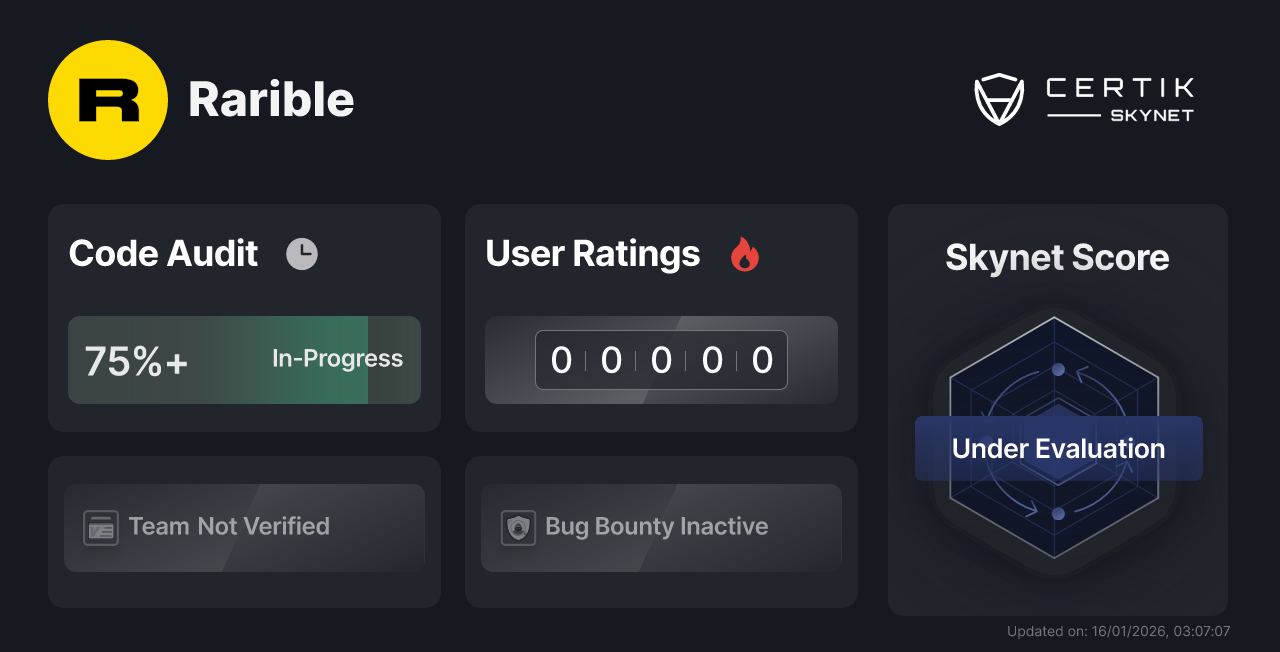Toggle the Bug Bounty Inactive status badge
Image resolution: width=1280 pixels, height=652 pixels.
(661, 527)
